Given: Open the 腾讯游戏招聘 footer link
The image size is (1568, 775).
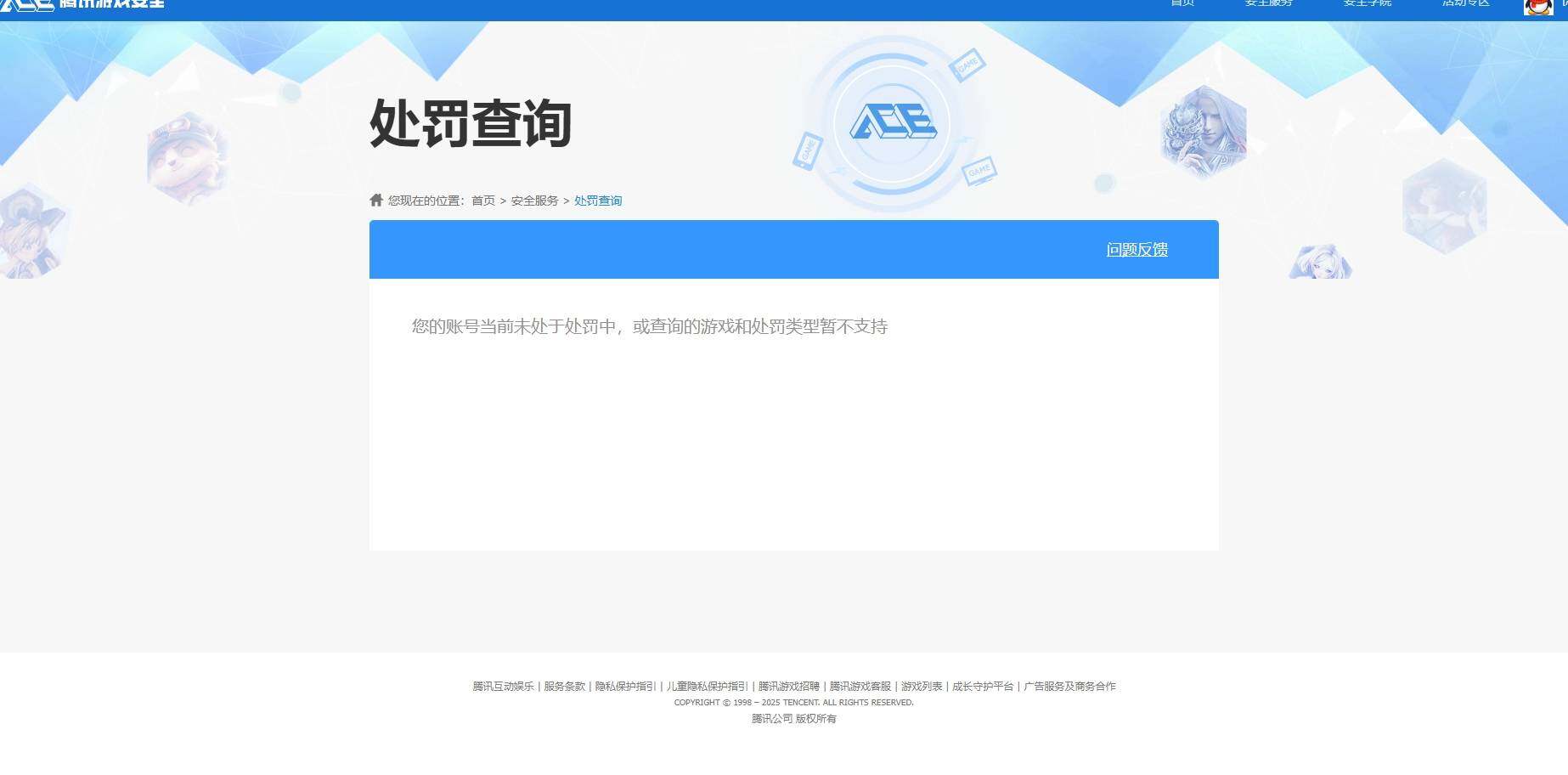Looking at the screenshot, I should click(789, 687).
